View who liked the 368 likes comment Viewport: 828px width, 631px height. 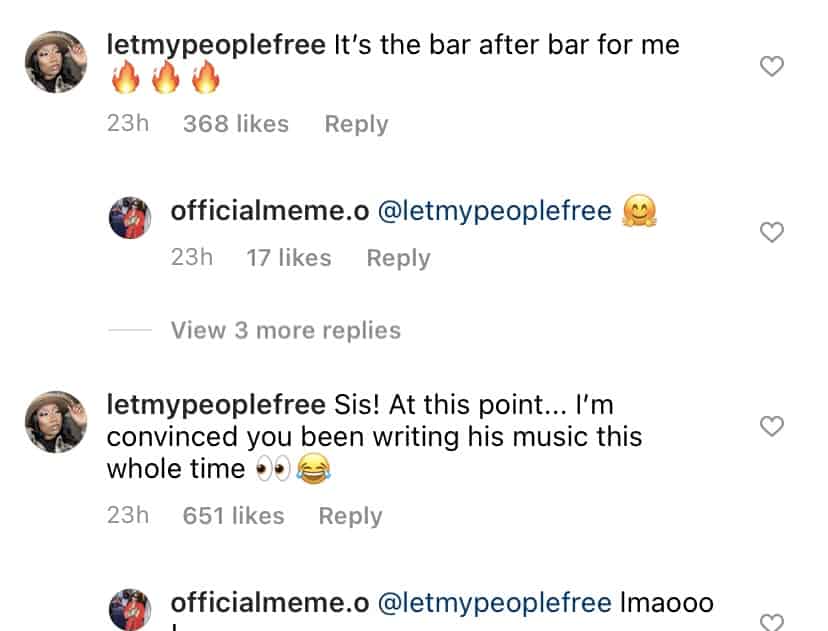click(235, 123)
